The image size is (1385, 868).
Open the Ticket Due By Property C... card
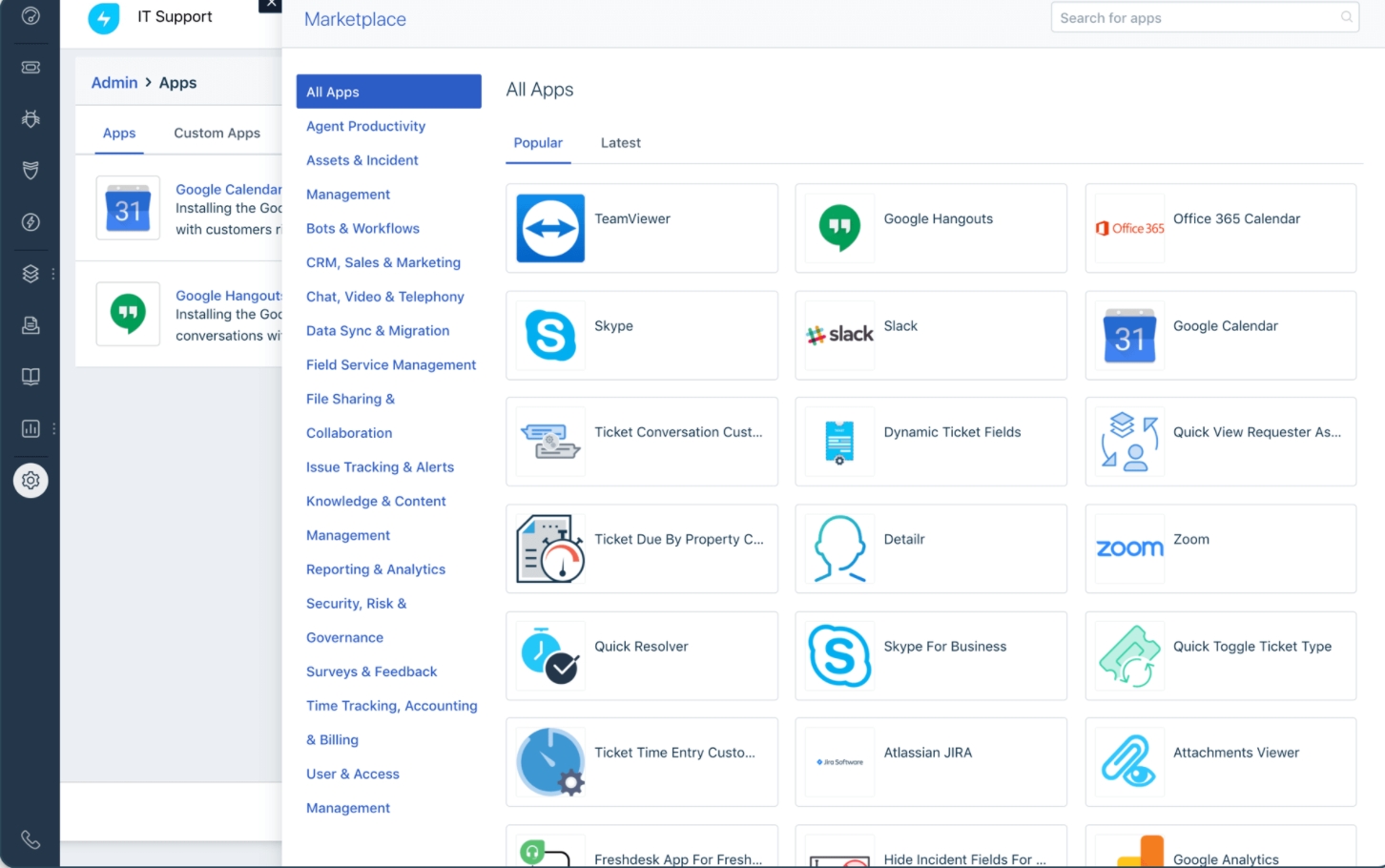coord(642,548)
